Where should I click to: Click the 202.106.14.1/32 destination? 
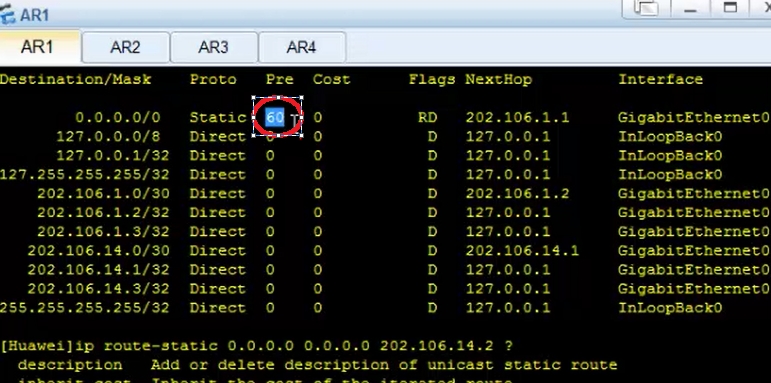tap(98, 270)
